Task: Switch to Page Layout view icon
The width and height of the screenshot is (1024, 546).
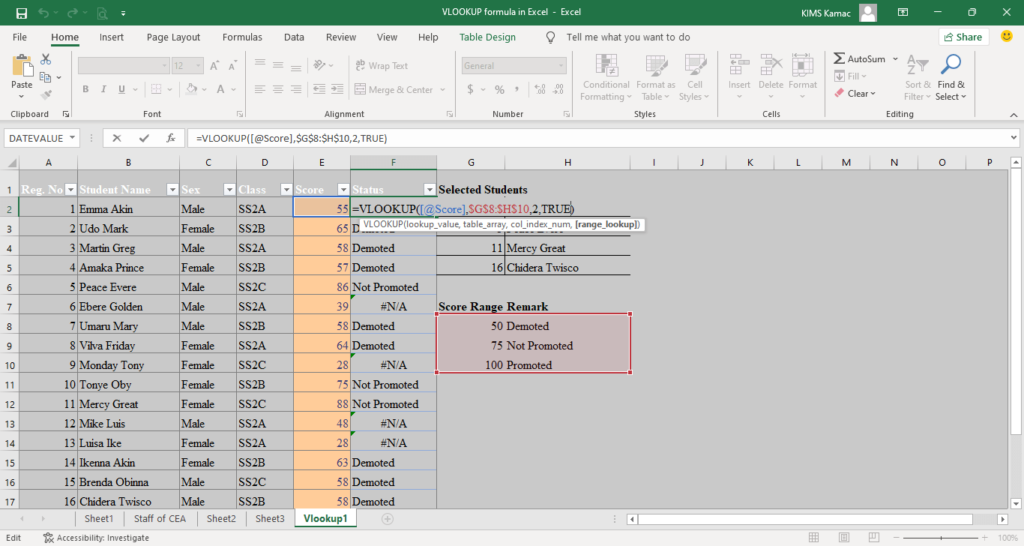Action: [844, 538]
